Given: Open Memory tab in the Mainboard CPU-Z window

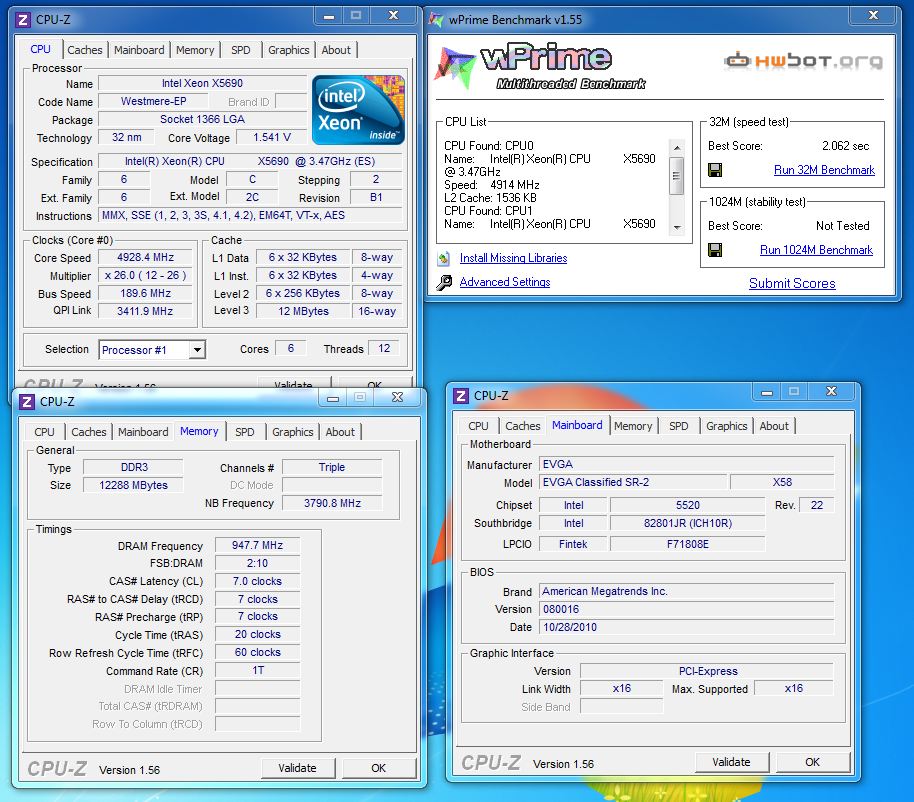Looking at the screenshot, I should pyautogui.click(x=633, y=426).
